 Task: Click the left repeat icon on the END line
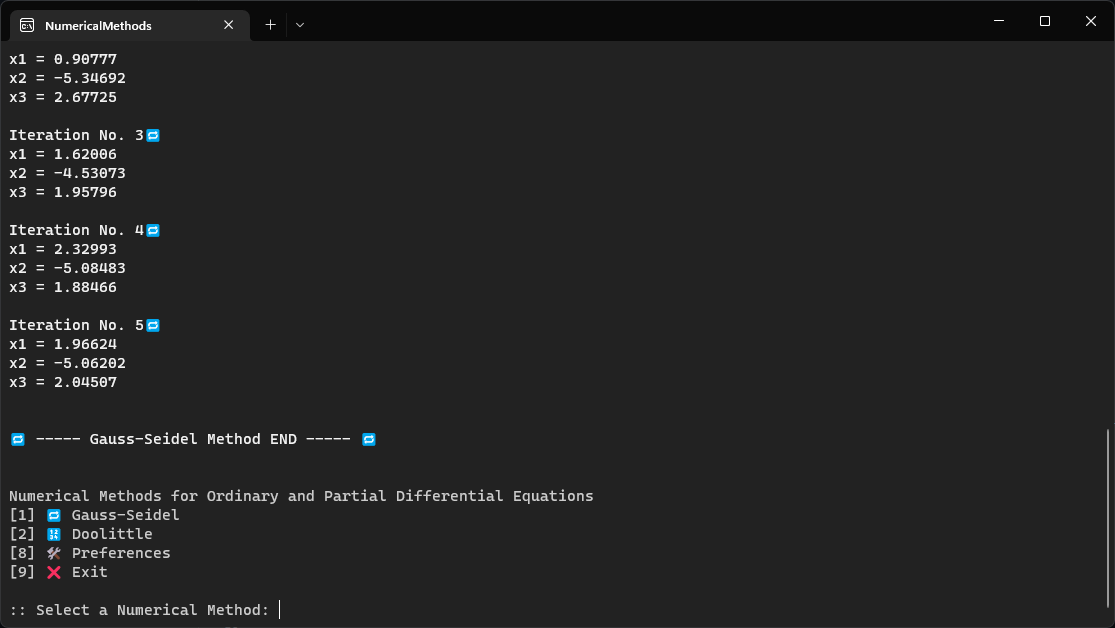pyautogui.click(x=18, y=438)
